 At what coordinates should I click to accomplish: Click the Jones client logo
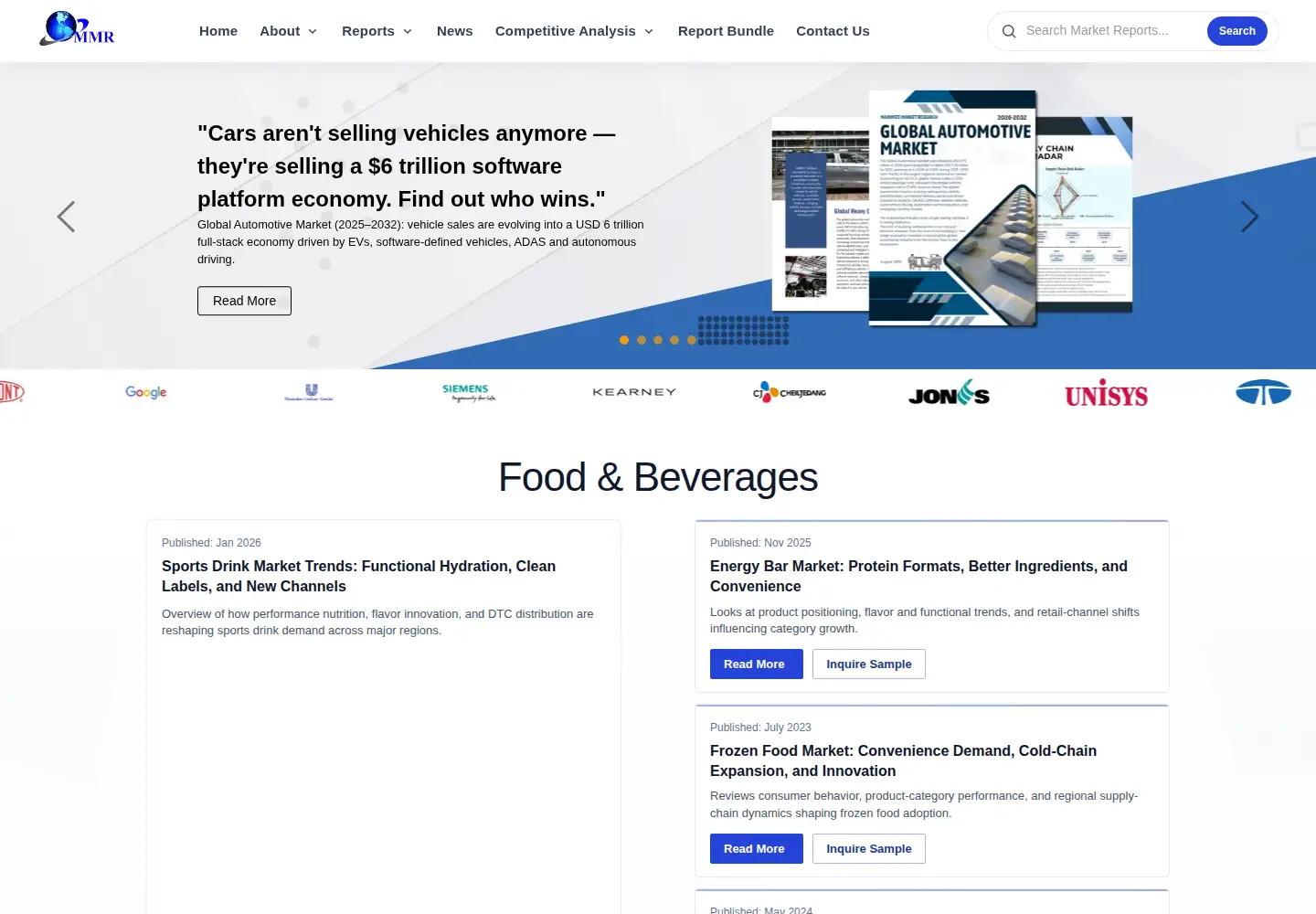click(949, 393)
